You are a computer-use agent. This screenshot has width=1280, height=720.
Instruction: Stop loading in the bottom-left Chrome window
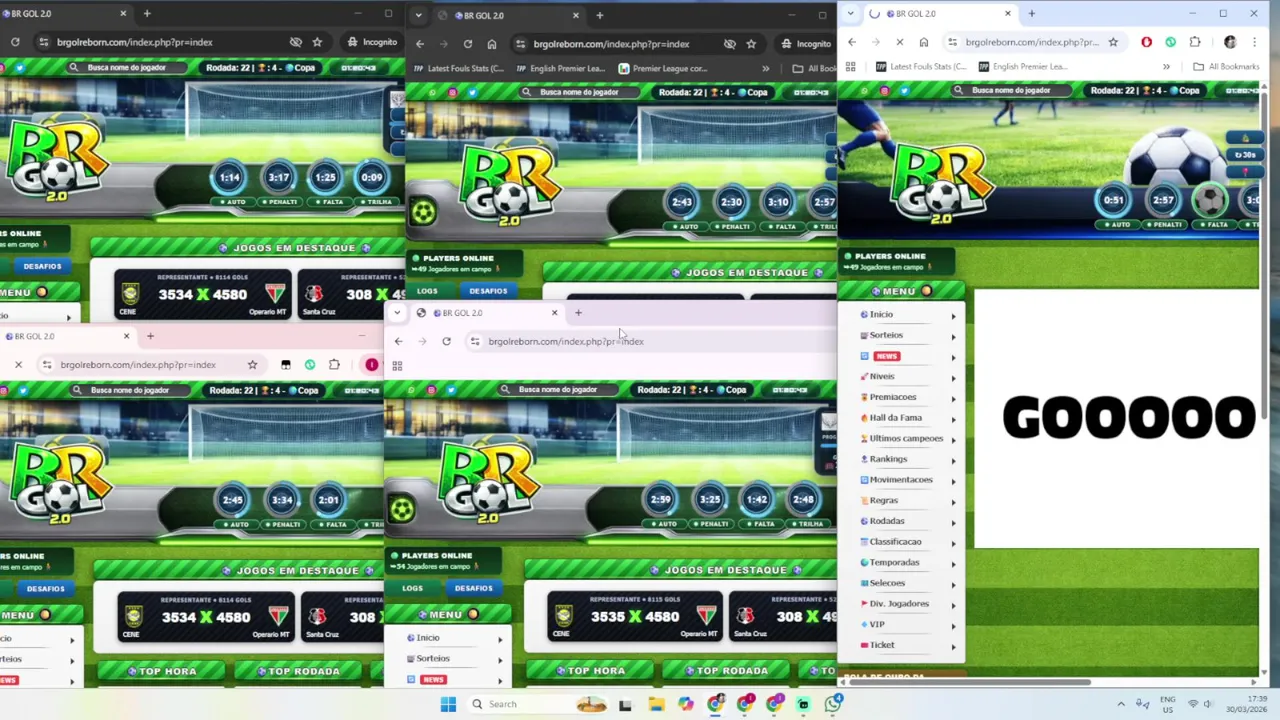[x=18, y=365]
